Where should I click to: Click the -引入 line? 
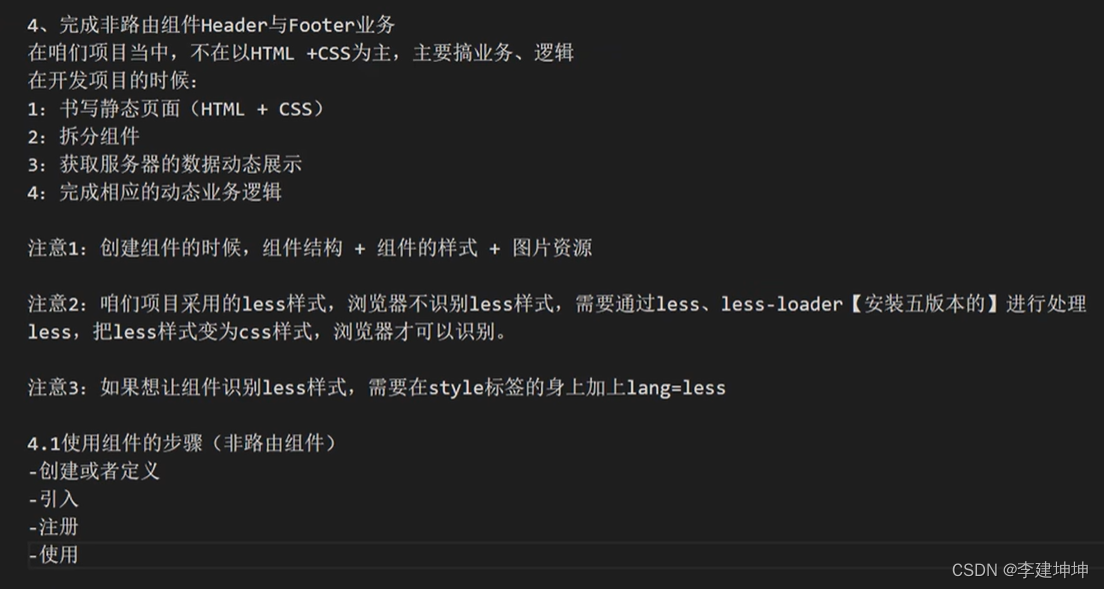53,498
